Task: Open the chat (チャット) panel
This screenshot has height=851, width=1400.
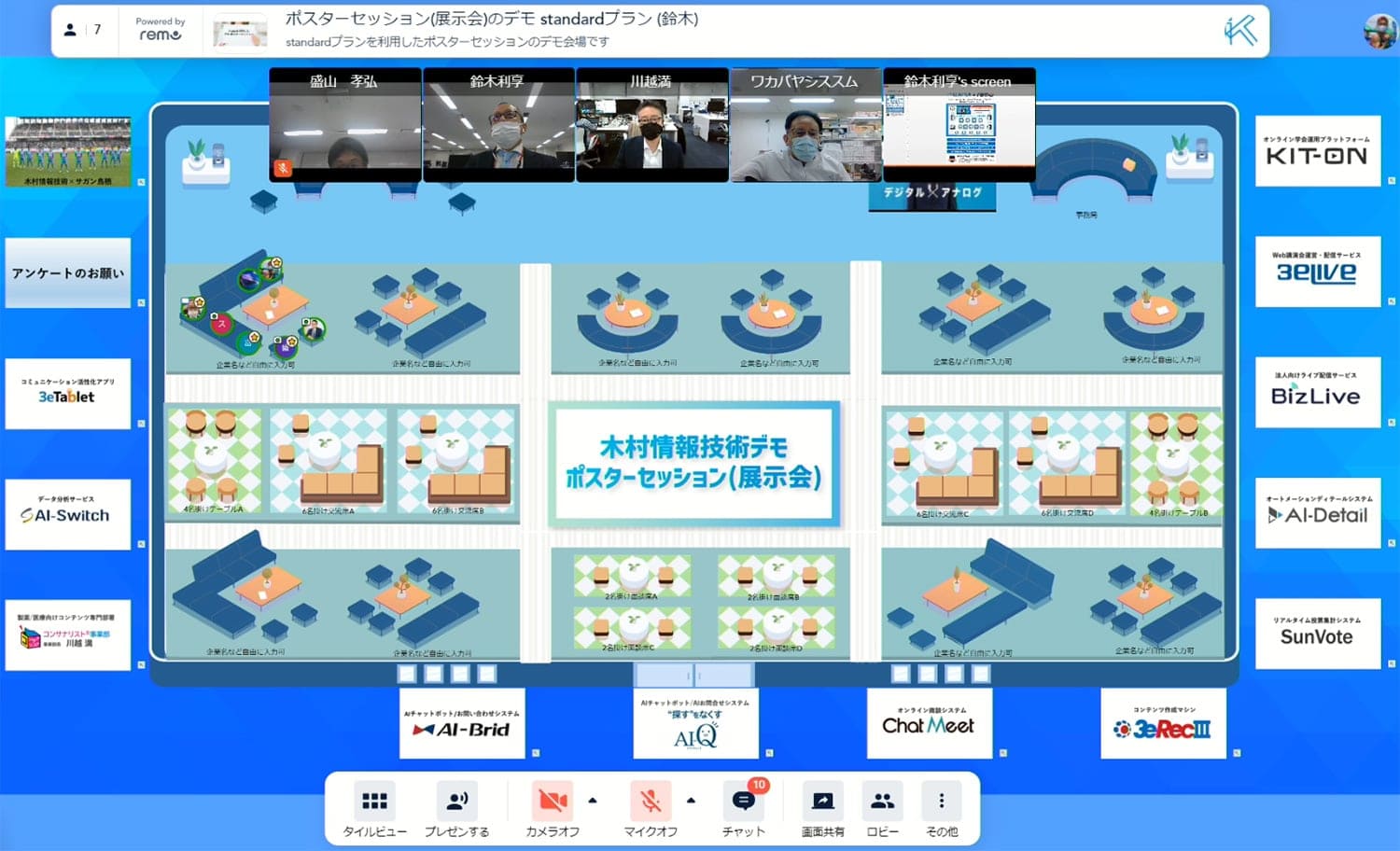Action: click(744, 810)
